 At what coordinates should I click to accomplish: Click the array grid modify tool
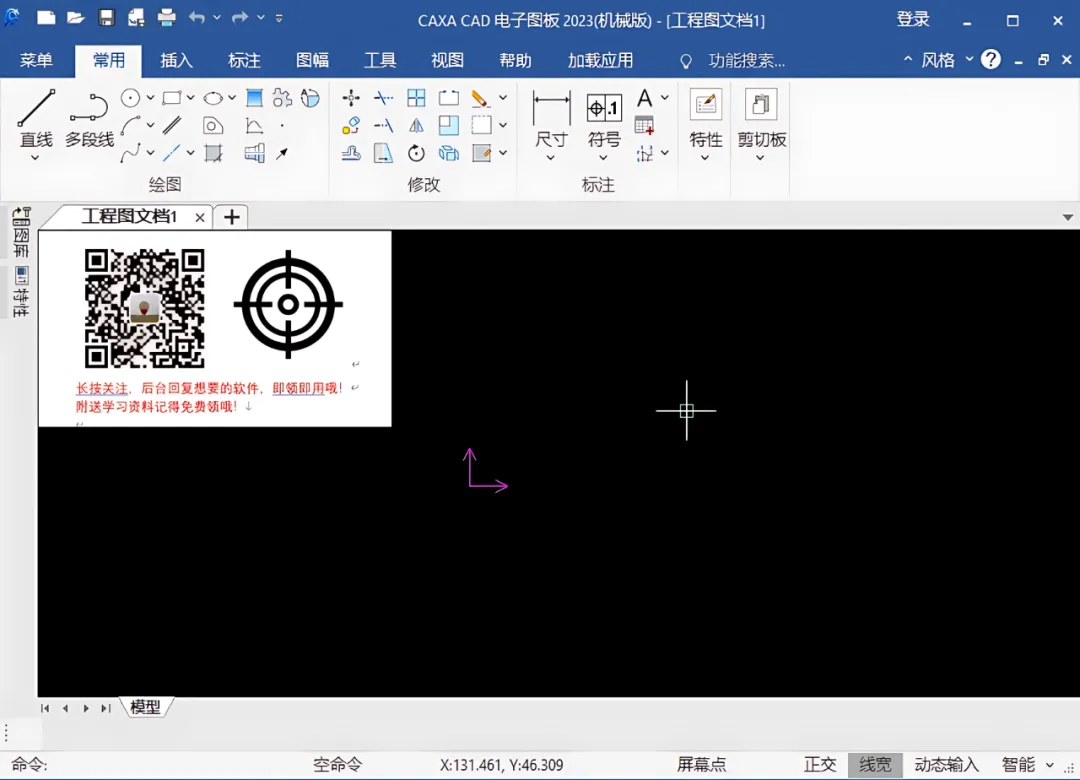(416, 98)
